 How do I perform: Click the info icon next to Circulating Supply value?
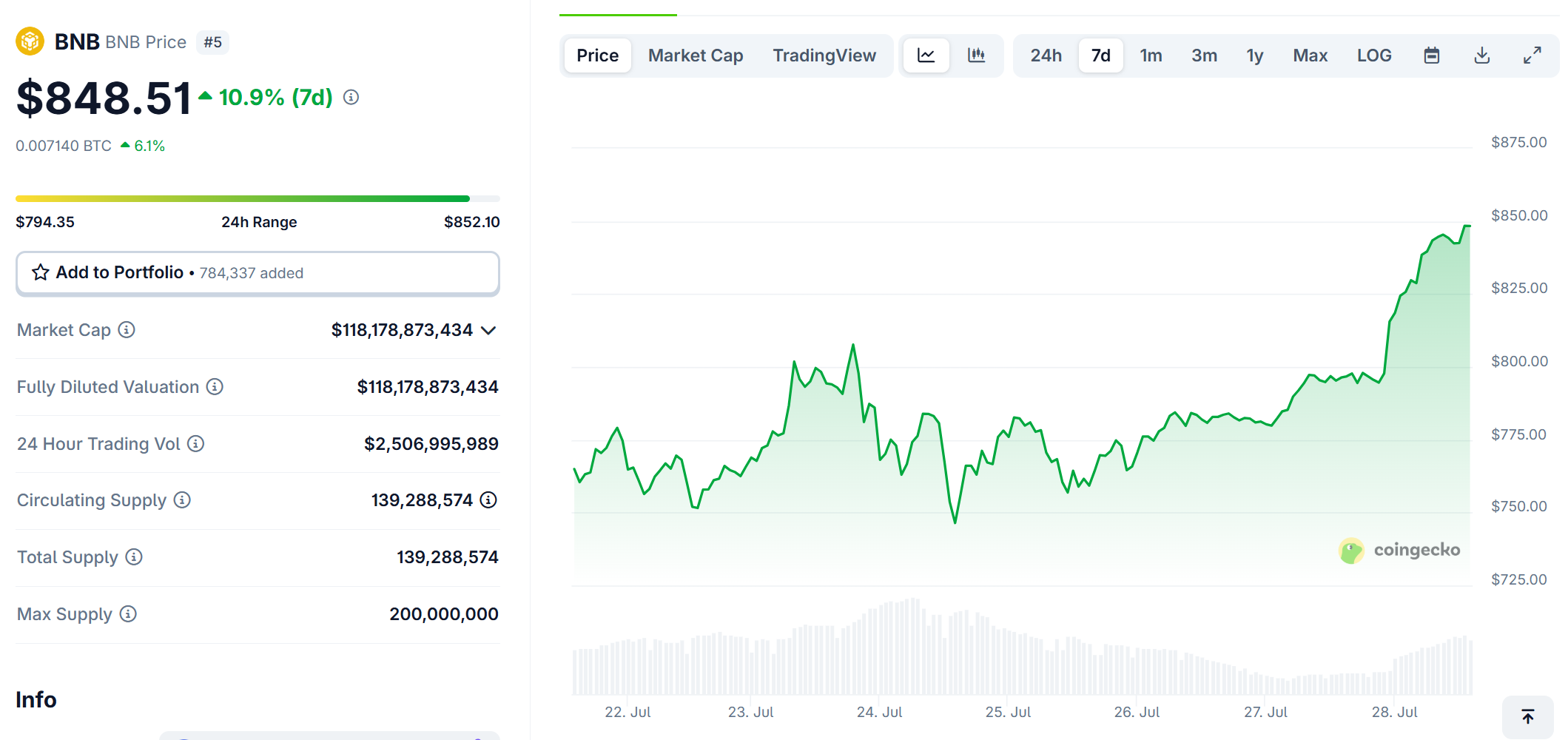[x=488, y=500]
